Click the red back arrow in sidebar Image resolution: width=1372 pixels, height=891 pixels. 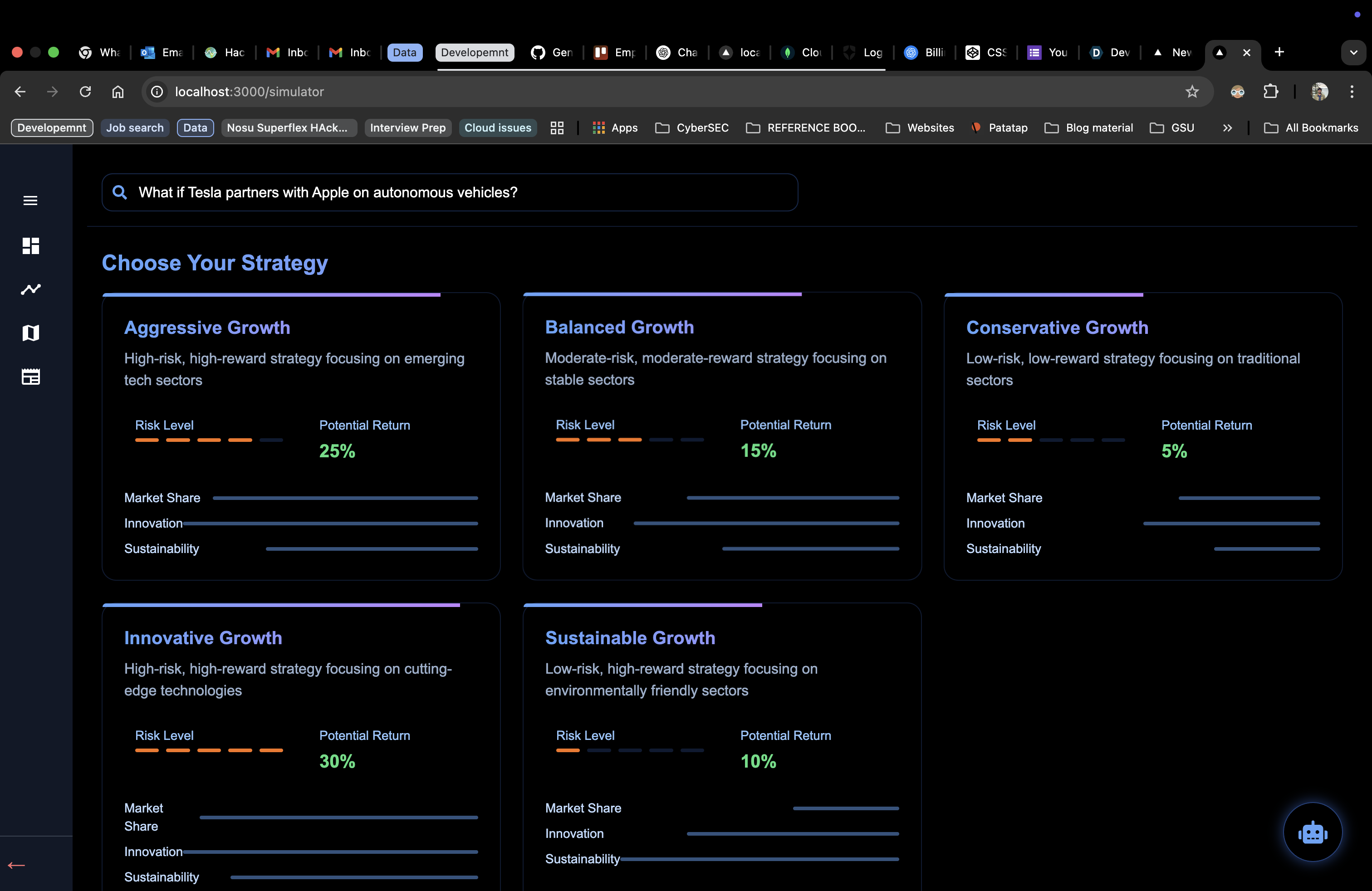(16, 865)
